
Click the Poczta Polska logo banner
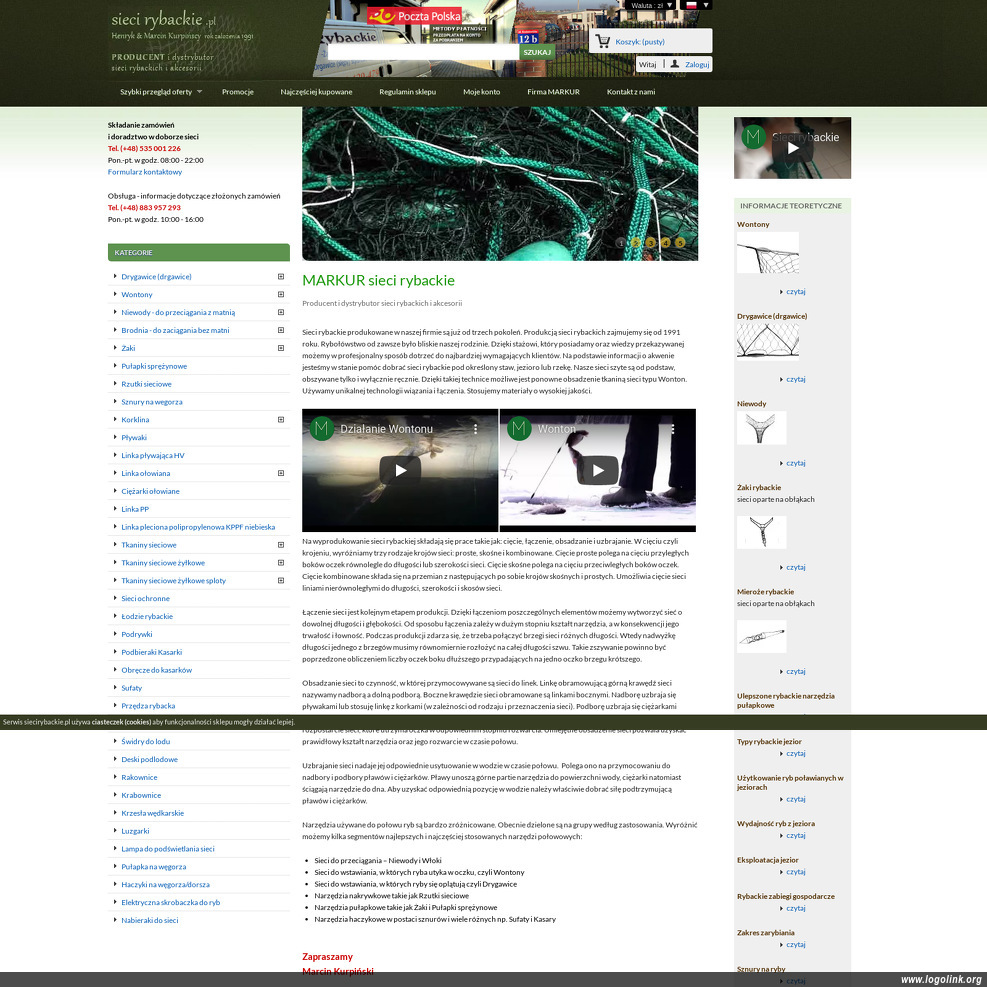414,16
